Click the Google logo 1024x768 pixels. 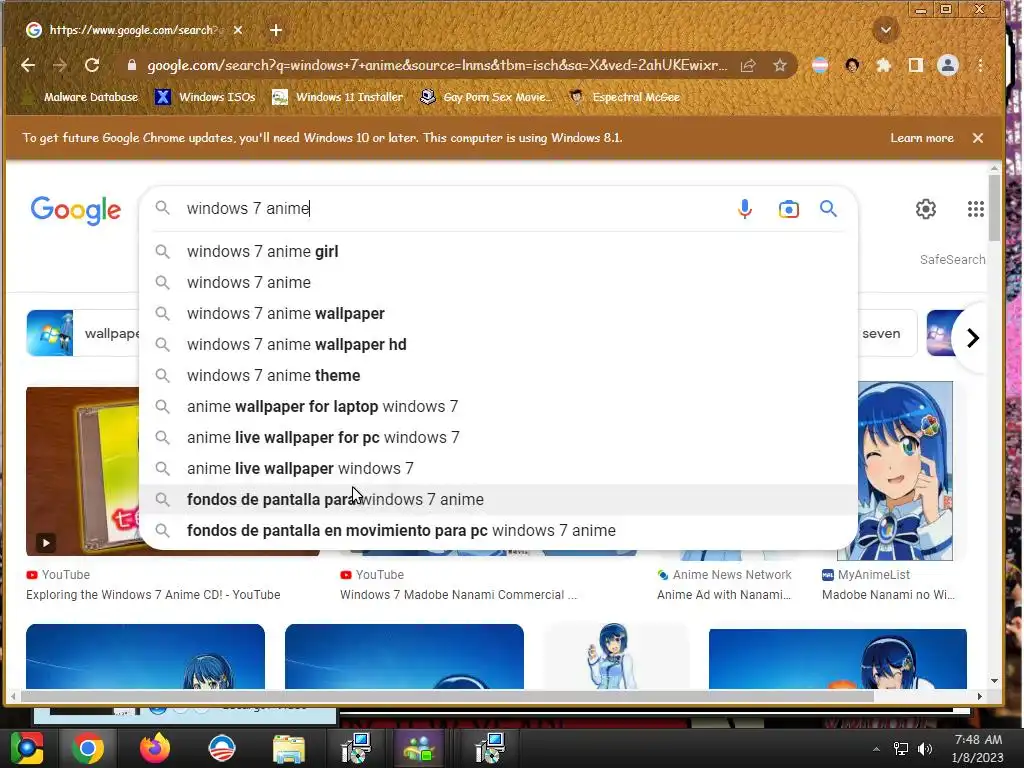pyautogui.click(x=76, y=210)
